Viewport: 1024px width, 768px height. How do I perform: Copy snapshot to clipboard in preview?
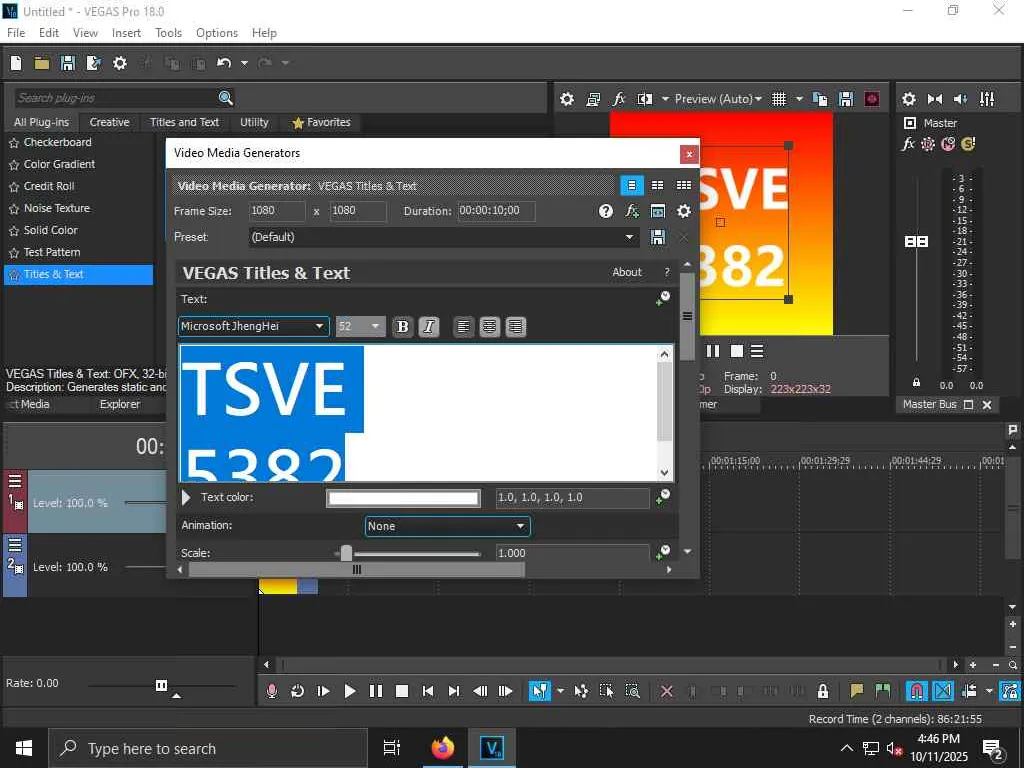coord(820,99)
